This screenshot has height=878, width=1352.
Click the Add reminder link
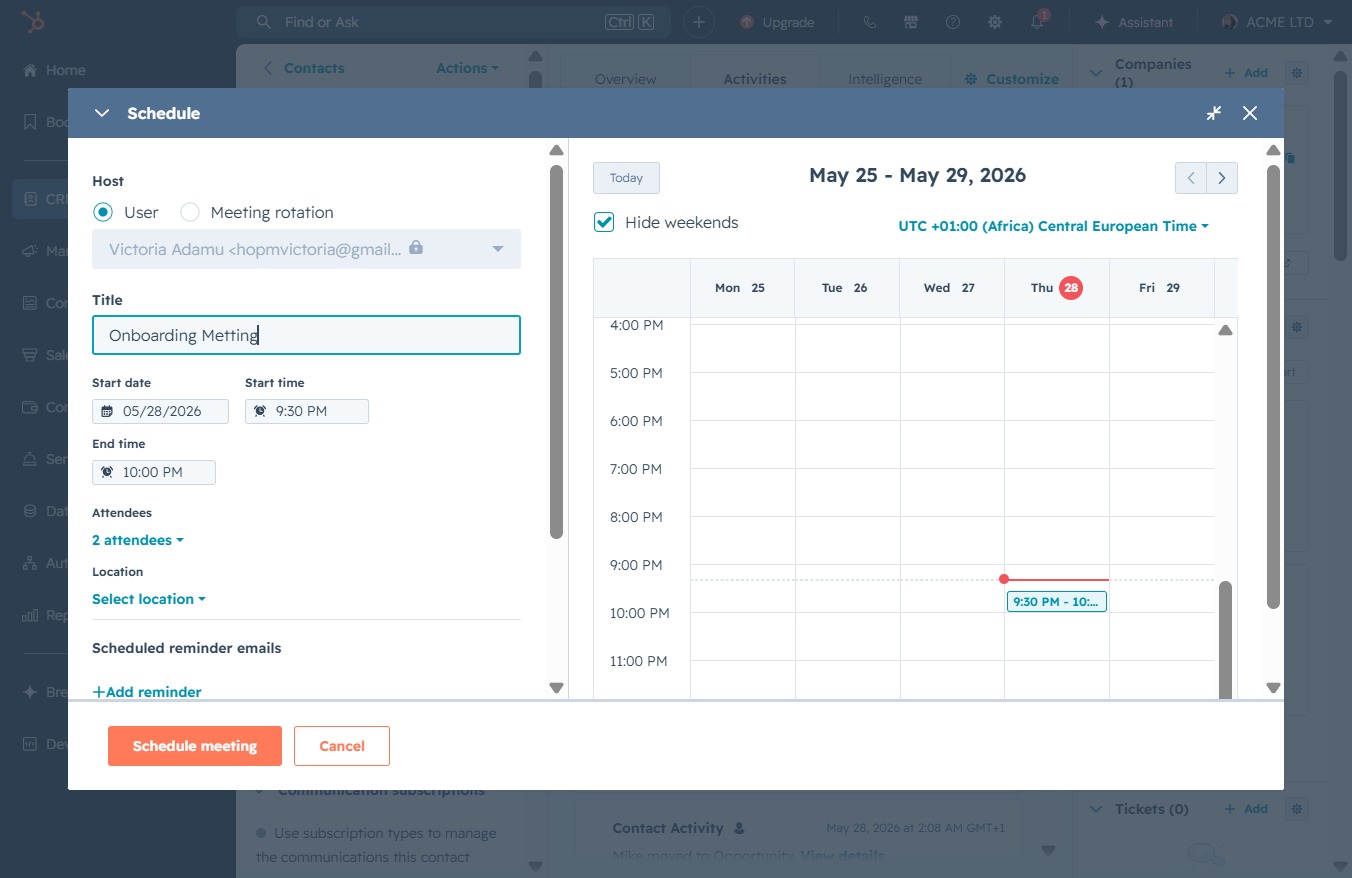tap(147, 691)
